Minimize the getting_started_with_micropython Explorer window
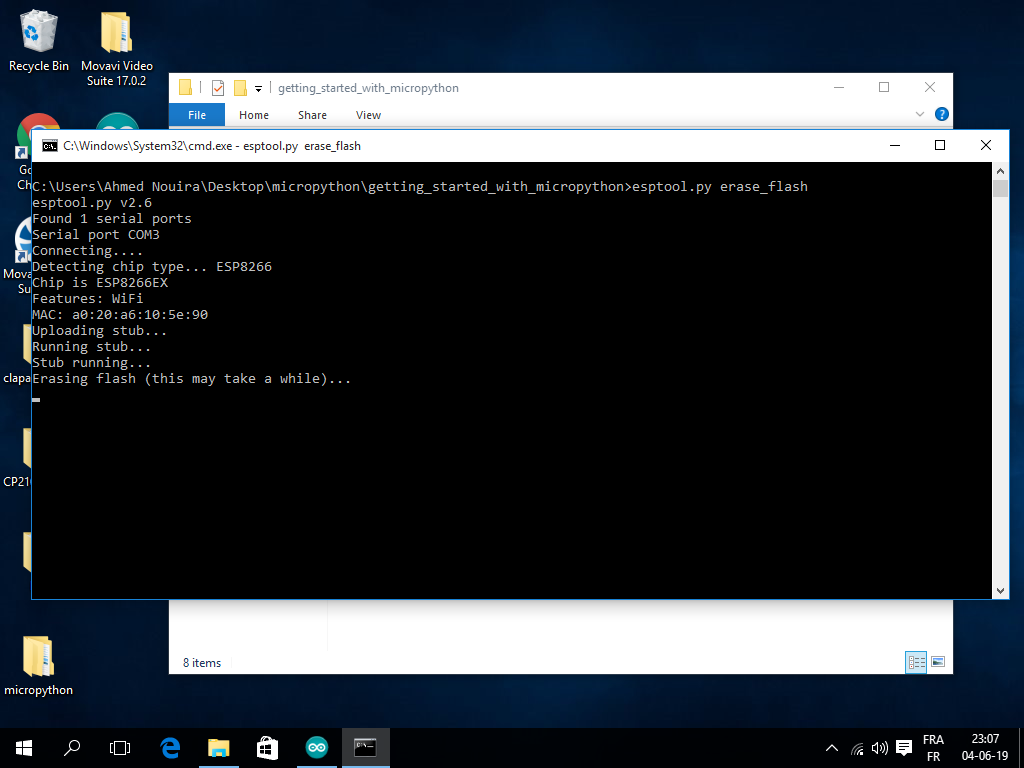Image resolution: width=1024 pixels, height=768 pixels. point(839,87)
